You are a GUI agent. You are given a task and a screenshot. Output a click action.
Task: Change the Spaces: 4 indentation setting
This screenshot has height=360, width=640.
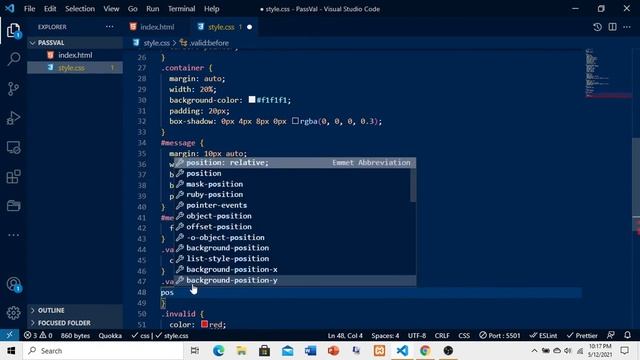click(x=385, y=336)
